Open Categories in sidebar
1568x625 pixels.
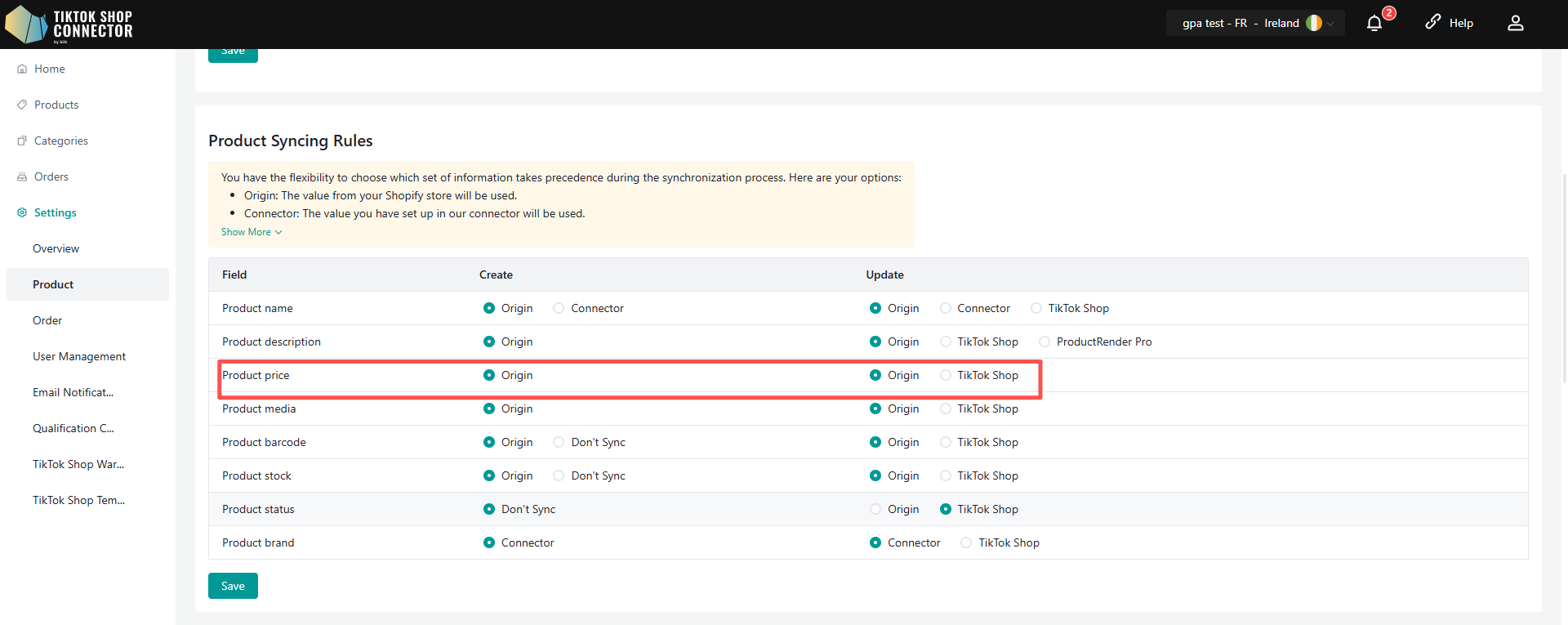pyautogui.click(x=61, y=141)
